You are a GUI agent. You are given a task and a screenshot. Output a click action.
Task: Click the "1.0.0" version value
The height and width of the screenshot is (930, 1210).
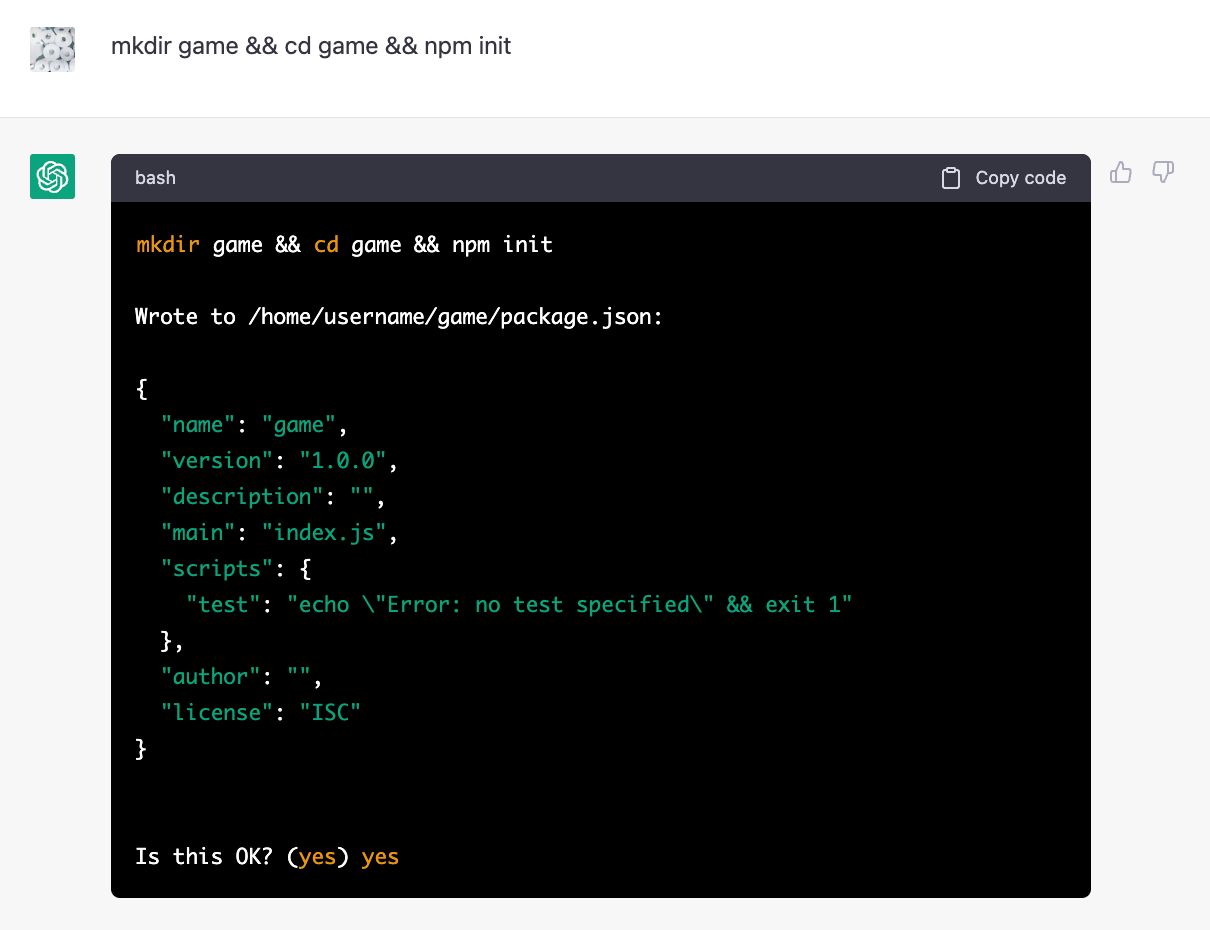click(x=342, y=461)
